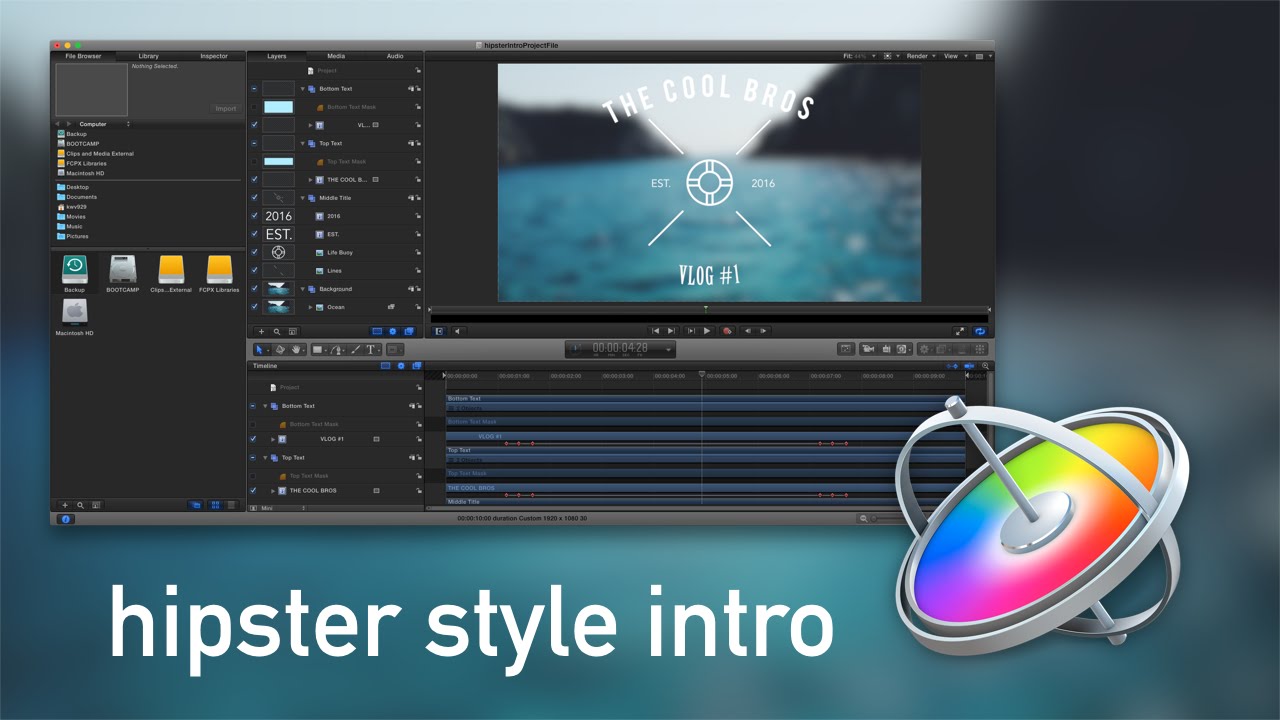Enable the Bottom Text Mask checkbox
This screenshot has width=1280, height=720.
[254, 107]
